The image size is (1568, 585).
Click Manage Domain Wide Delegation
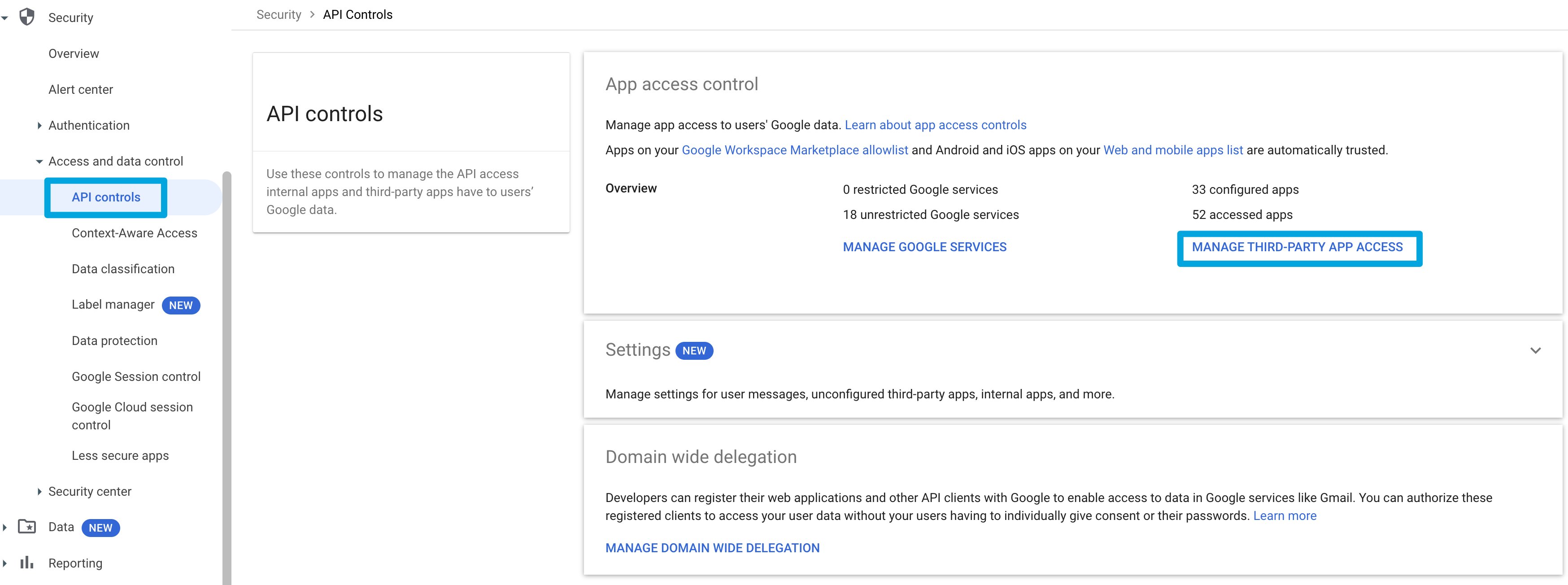(x=712, y=548)
